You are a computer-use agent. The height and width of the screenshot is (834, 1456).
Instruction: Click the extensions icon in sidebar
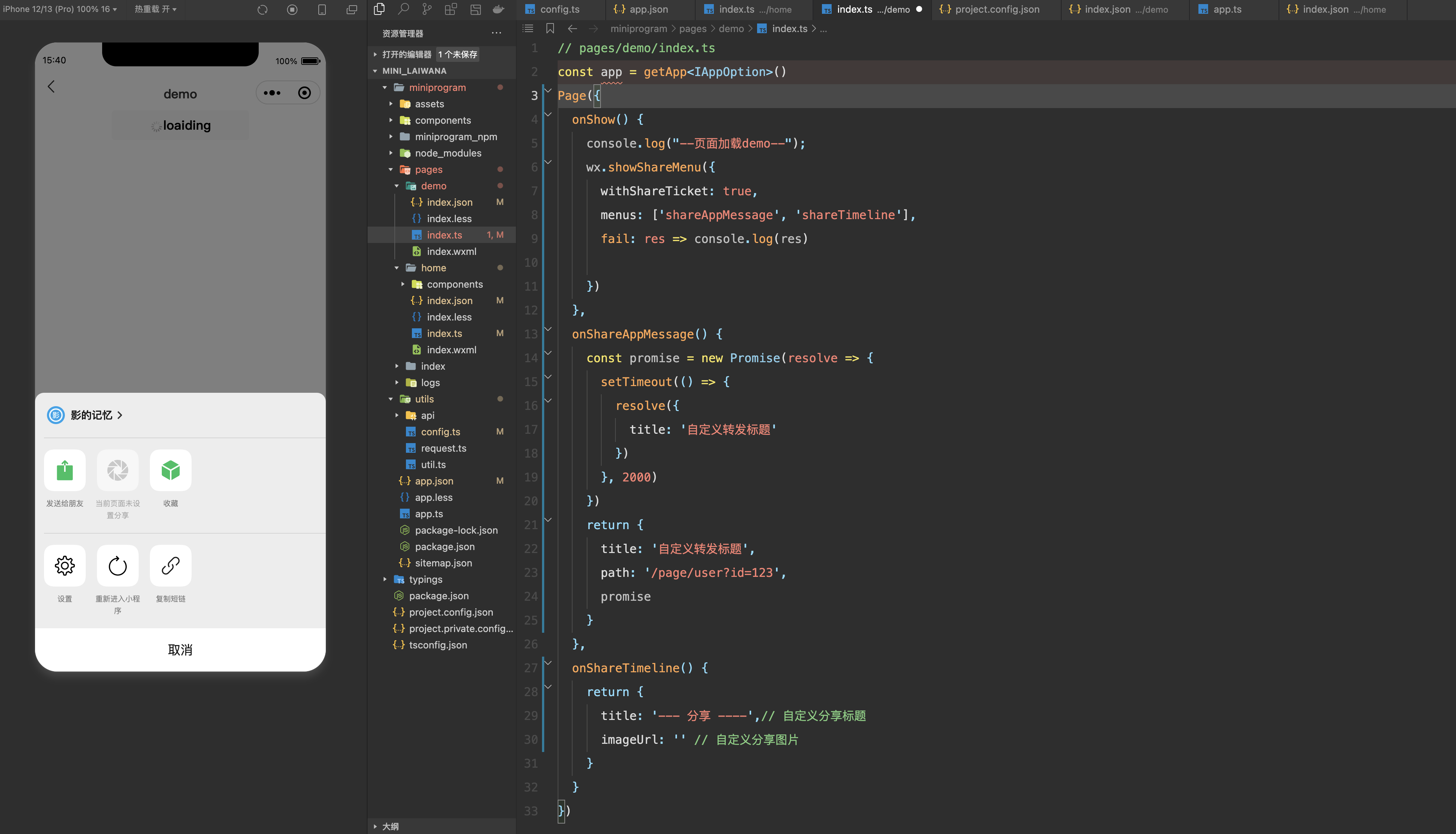click(451, 9)
